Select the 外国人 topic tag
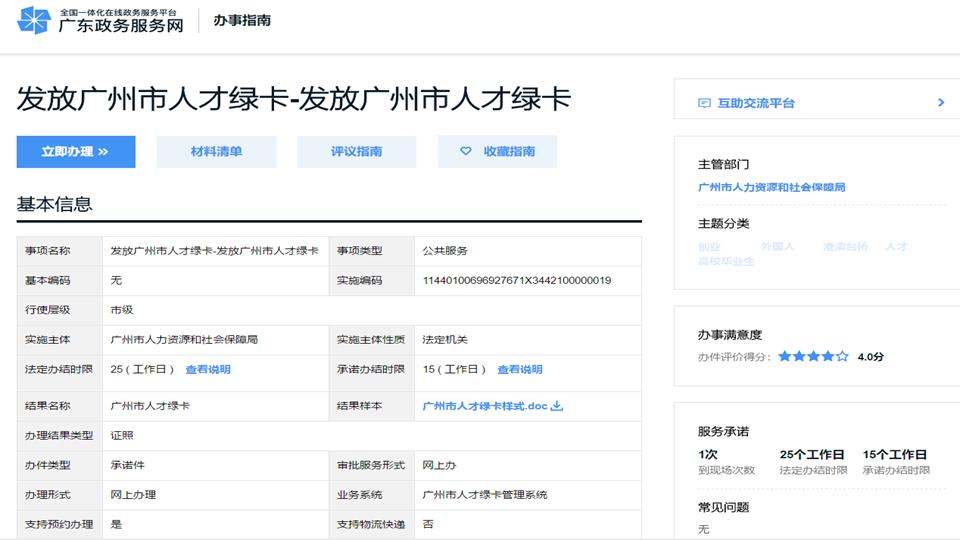Image resolution: width=960 pixels, height=540 pixels. click(x=776, y=246)
